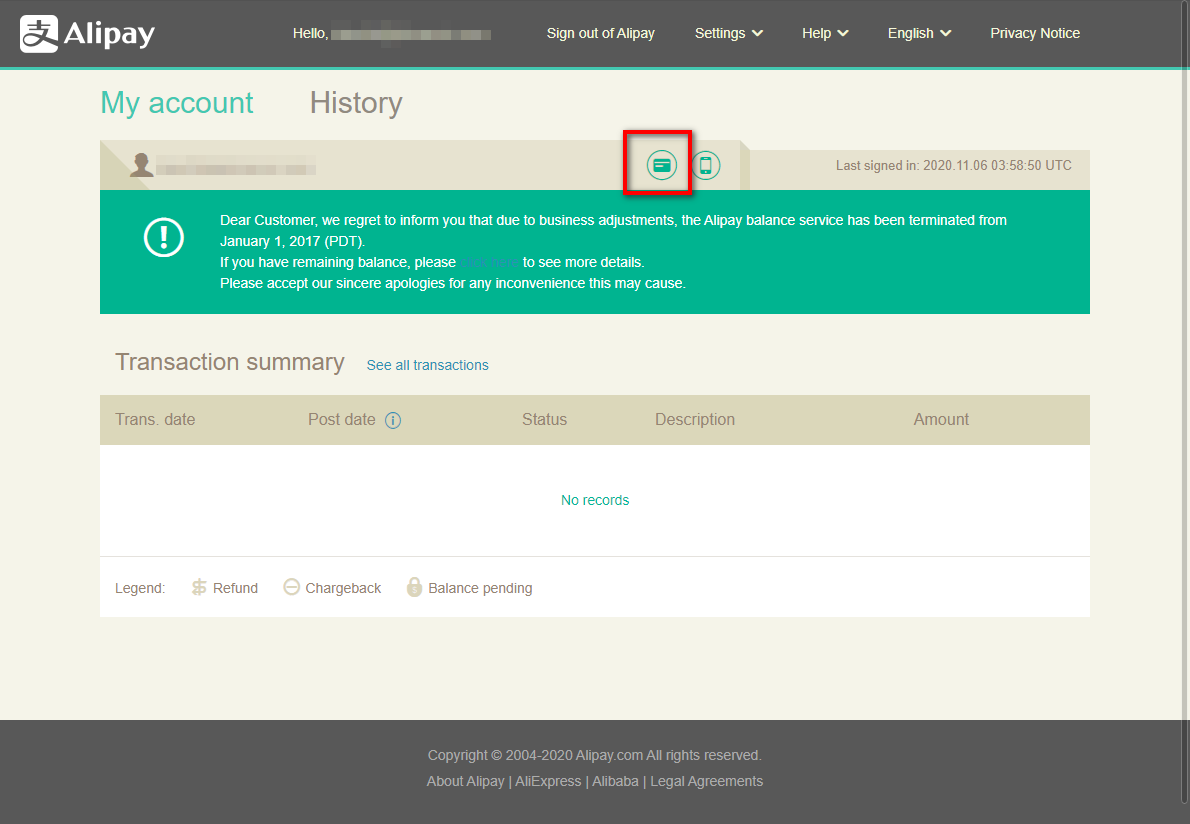Viewport: 1190px width, 824px height.
Task: Click the copyright notice text
Action: [x=594, y=756]
